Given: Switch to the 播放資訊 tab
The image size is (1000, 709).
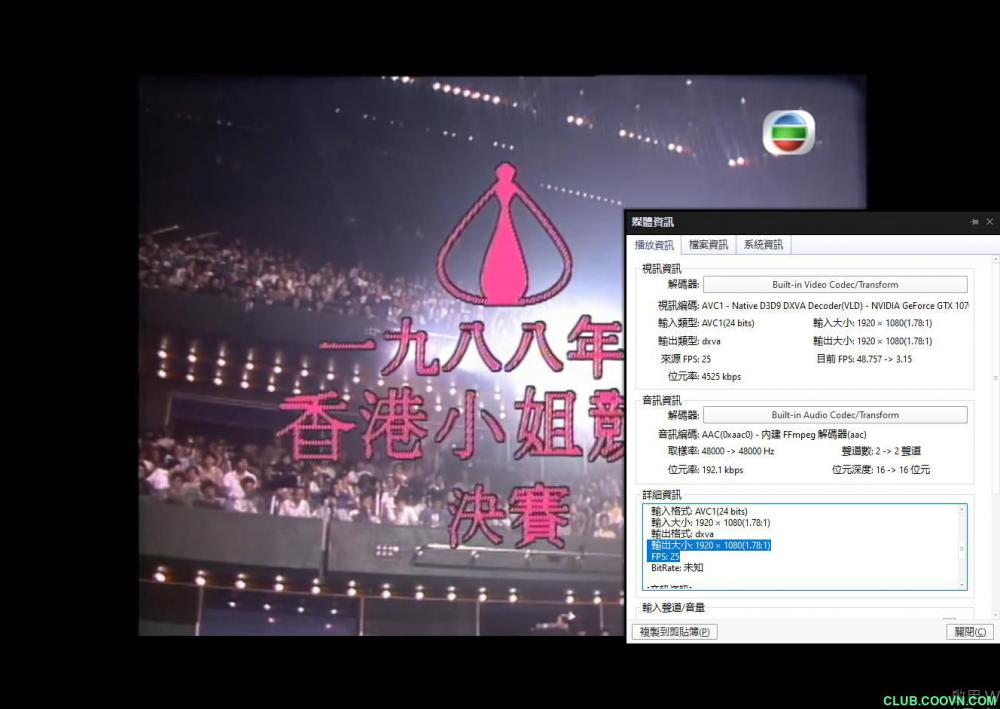Looking at the screenshot, I should [654, 245].
